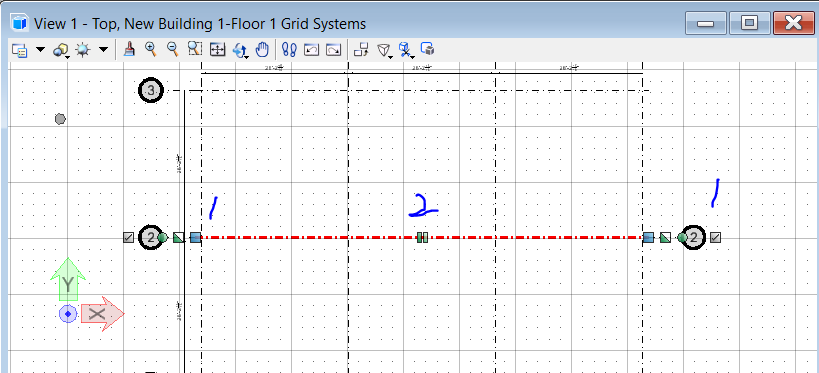Click the Update View paintbrush icon
819x373 pixels.
130,50
